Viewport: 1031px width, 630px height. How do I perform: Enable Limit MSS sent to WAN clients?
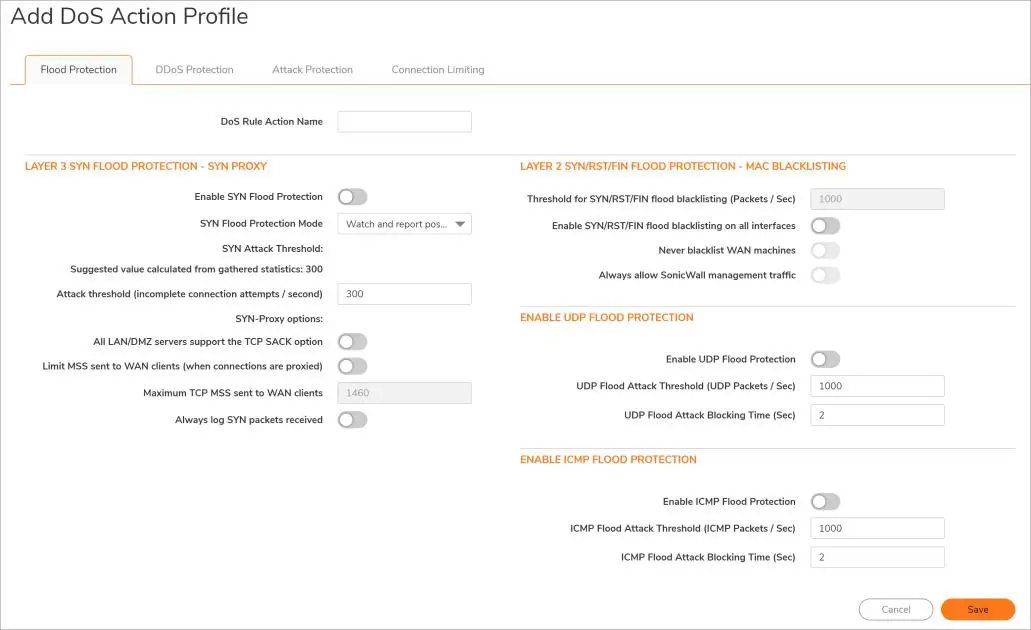353,366
